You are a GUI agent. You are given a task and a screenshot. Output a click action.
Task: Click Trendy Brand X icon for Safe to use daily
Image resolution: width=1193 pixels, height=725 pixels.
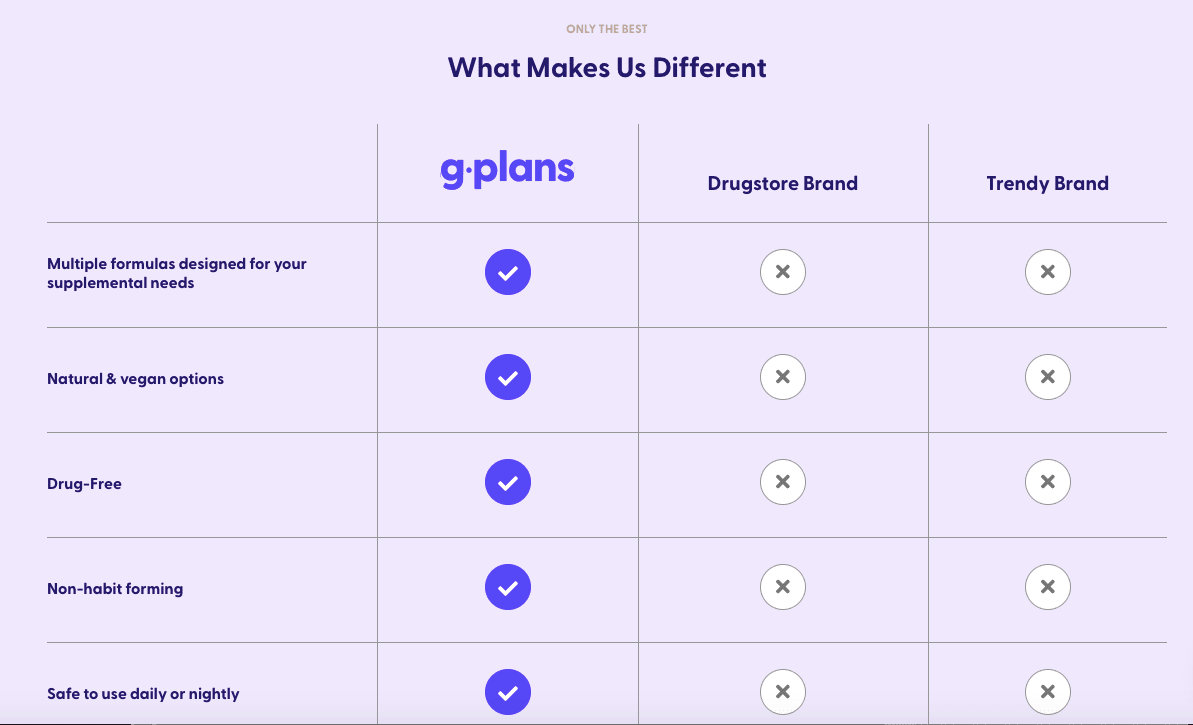(1048, 692)
